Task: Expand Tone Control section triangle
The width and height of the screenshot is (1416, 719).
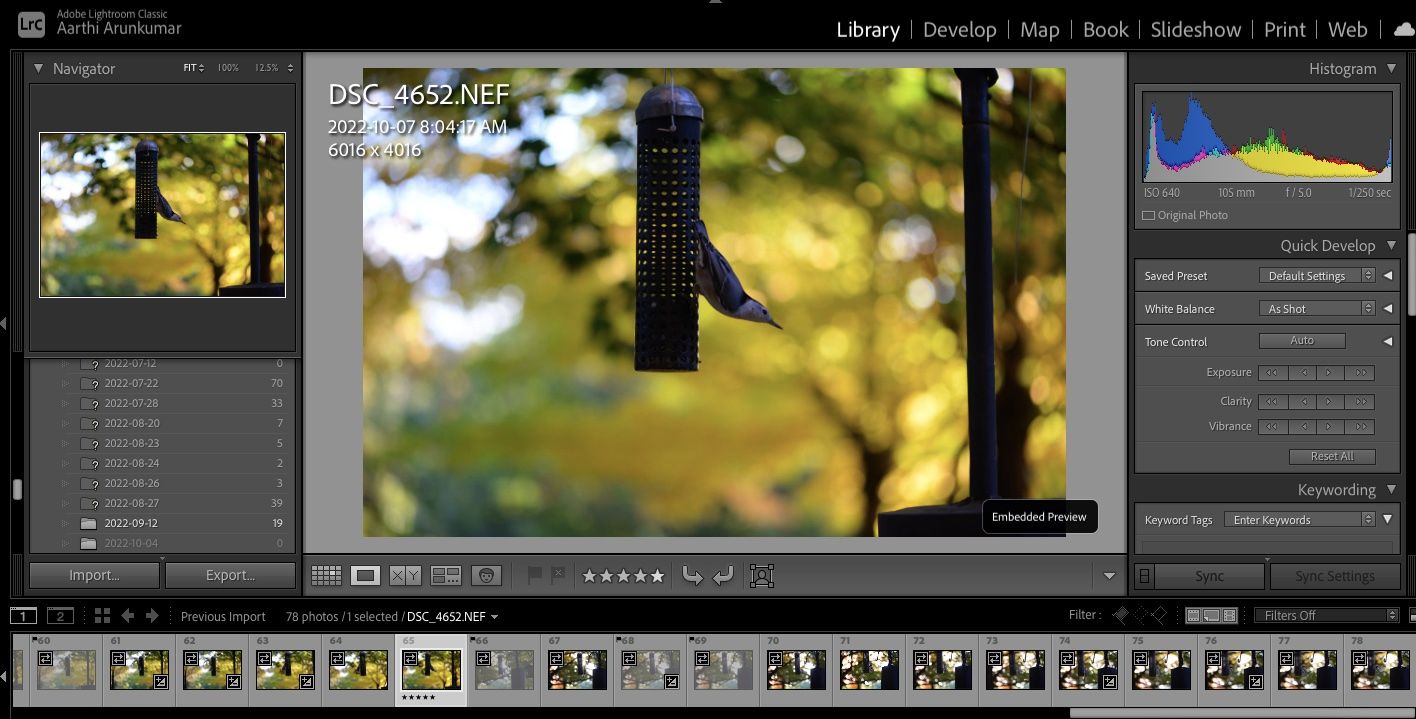Action: (x=1388, y=342)
